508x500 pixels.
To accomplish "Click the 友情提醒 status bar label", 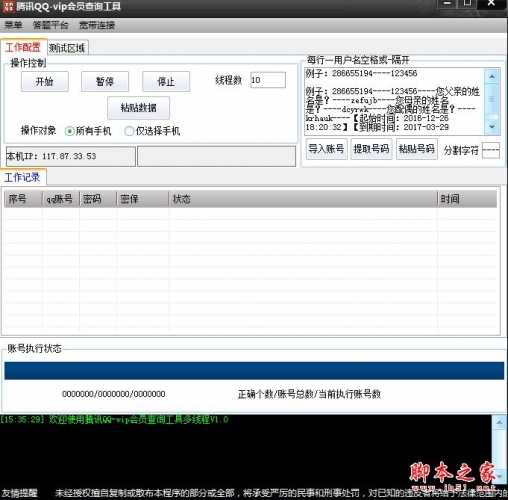I will [x=19, y=493].
